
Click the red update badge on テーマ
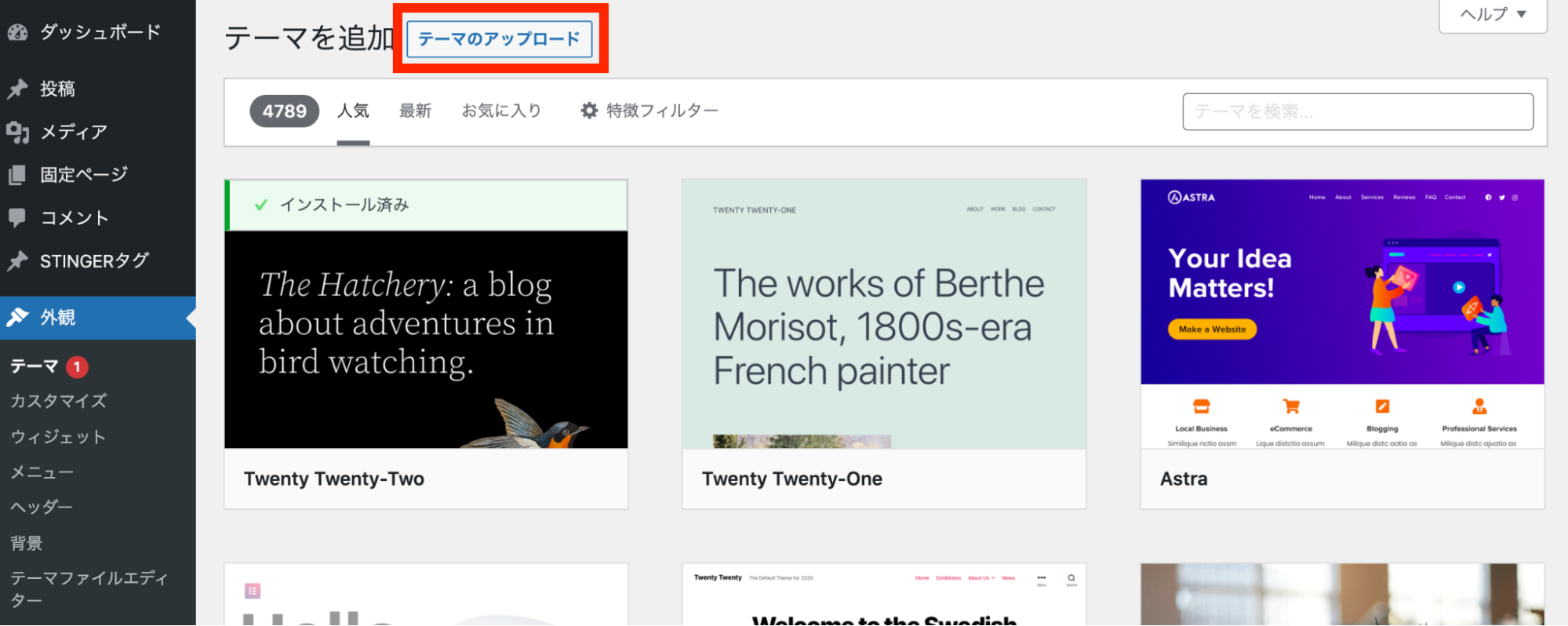[77, 366]
